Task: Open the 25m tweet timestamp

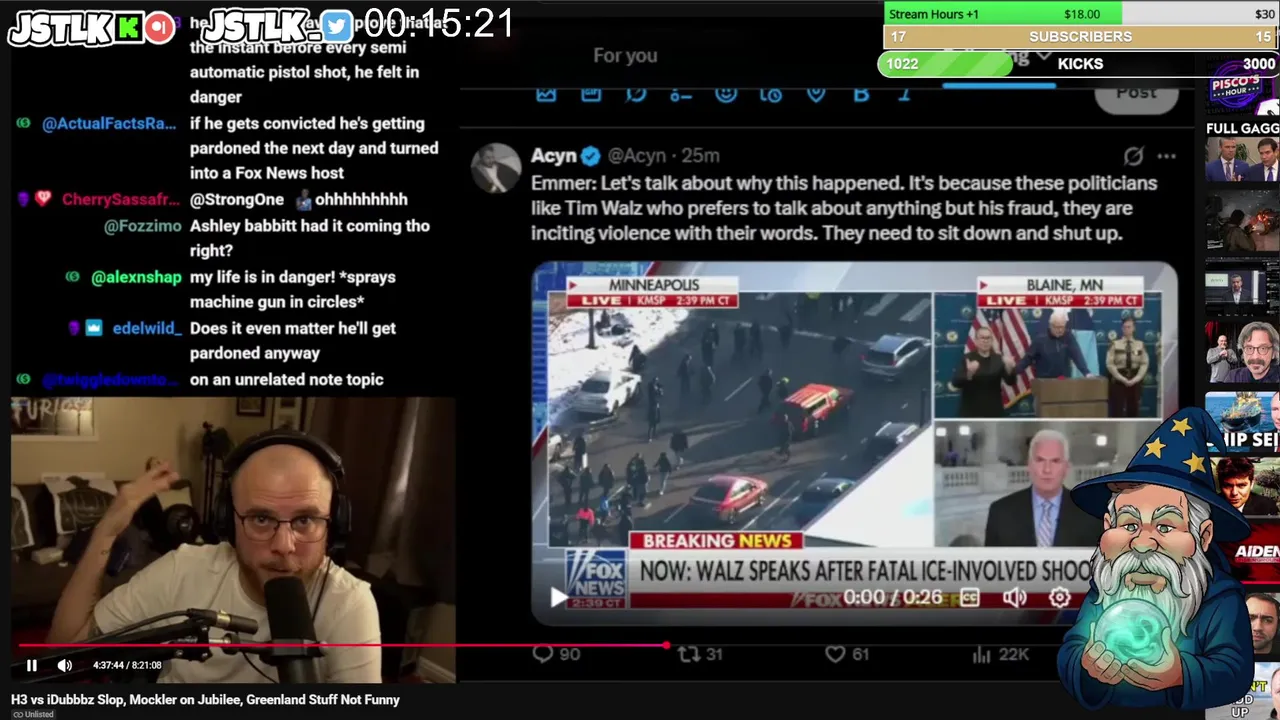Action: [x=700, y=156]
